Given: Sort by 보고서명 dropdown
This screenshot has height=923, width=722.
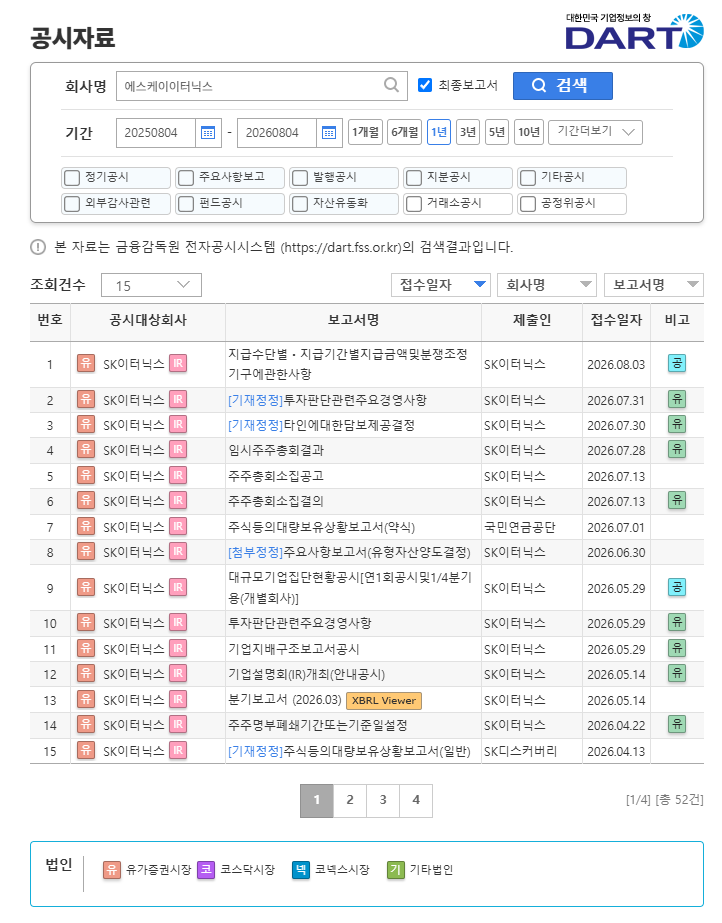Looking at the screenshot, I should [654, 285].
